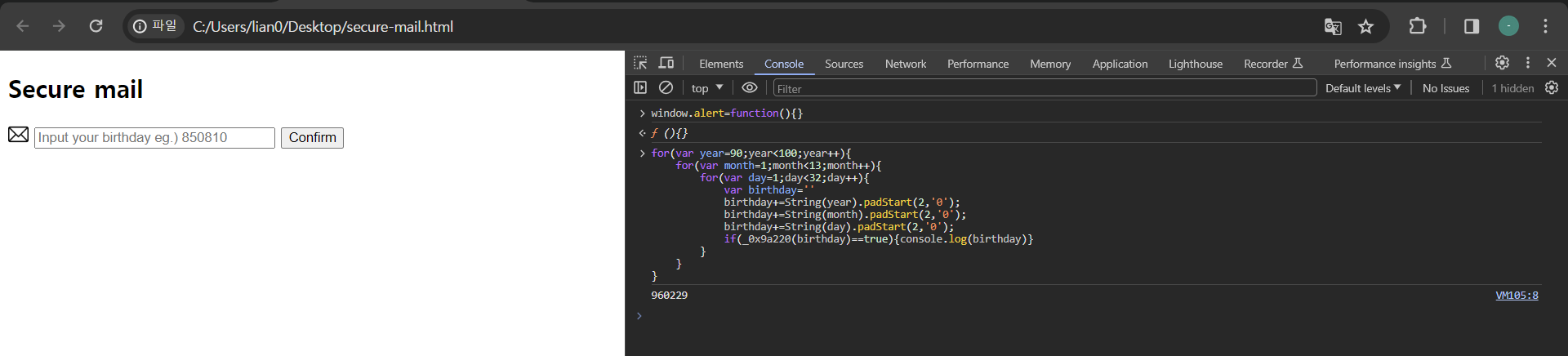Open the green profile avatar
Image resolution: width=1568 pixels, height=356 pixels.
click(x=1508, y=26)
